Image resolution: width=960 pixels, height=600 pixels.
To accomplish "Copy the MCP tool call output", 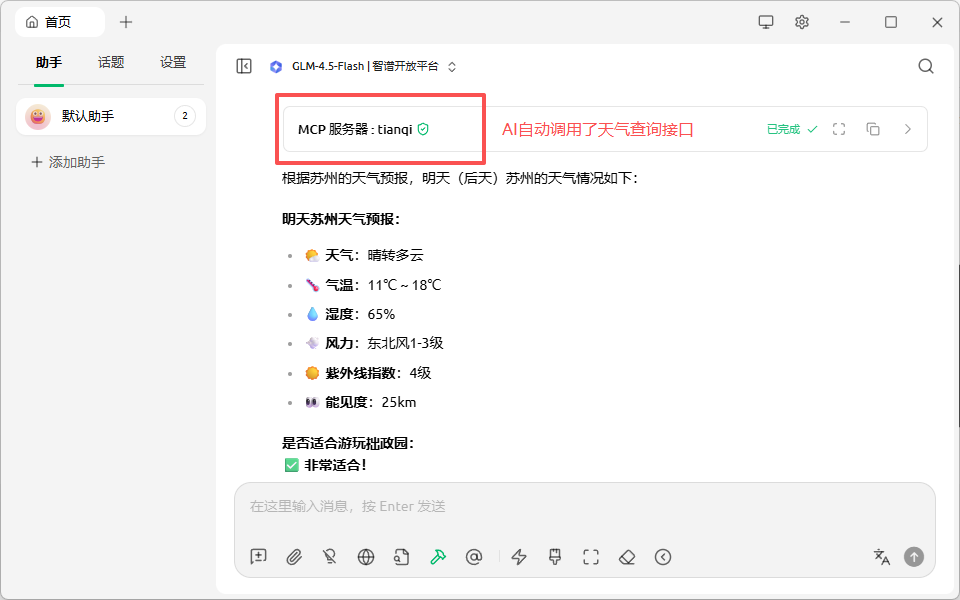I will 872,129.
